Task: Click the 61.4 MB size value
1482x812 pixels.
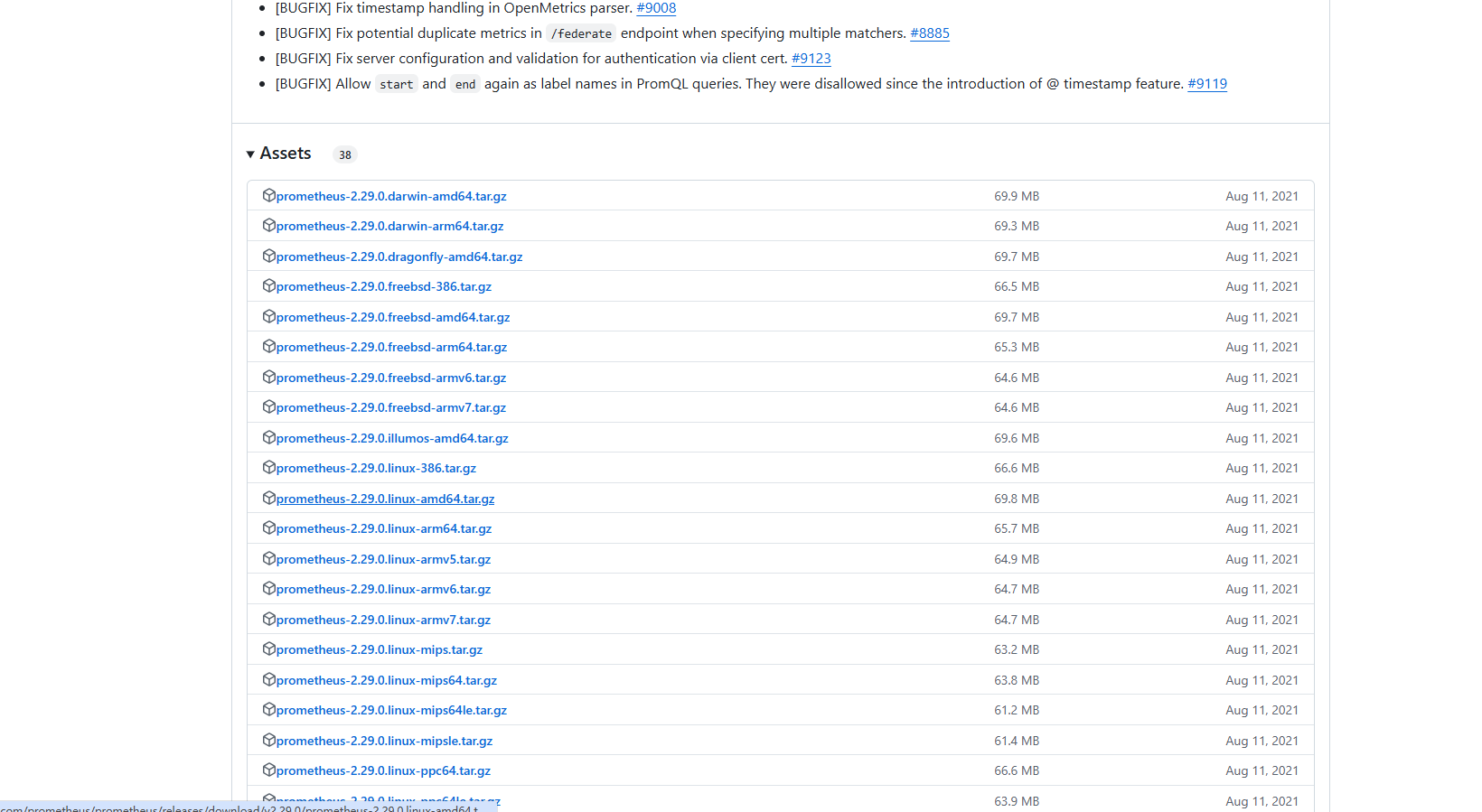Action: click(1017, 741)
